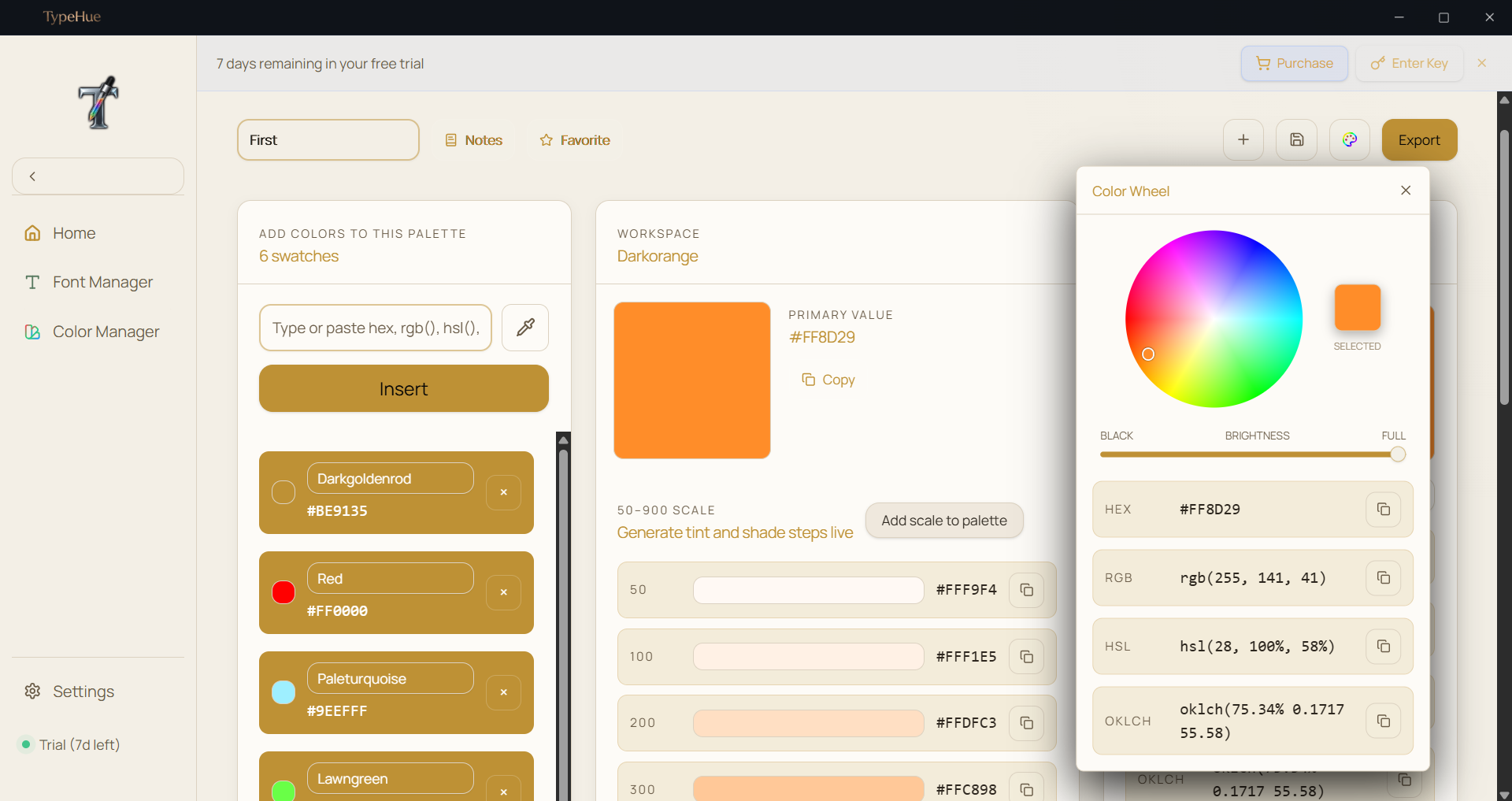Click the large darkorange primary swatch

(x=692, y=380)
